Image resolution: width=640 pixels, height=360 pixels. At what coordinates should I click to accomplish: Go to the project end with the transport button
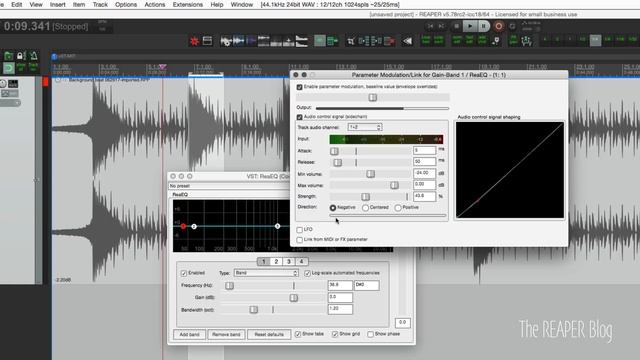coord(442,26)
